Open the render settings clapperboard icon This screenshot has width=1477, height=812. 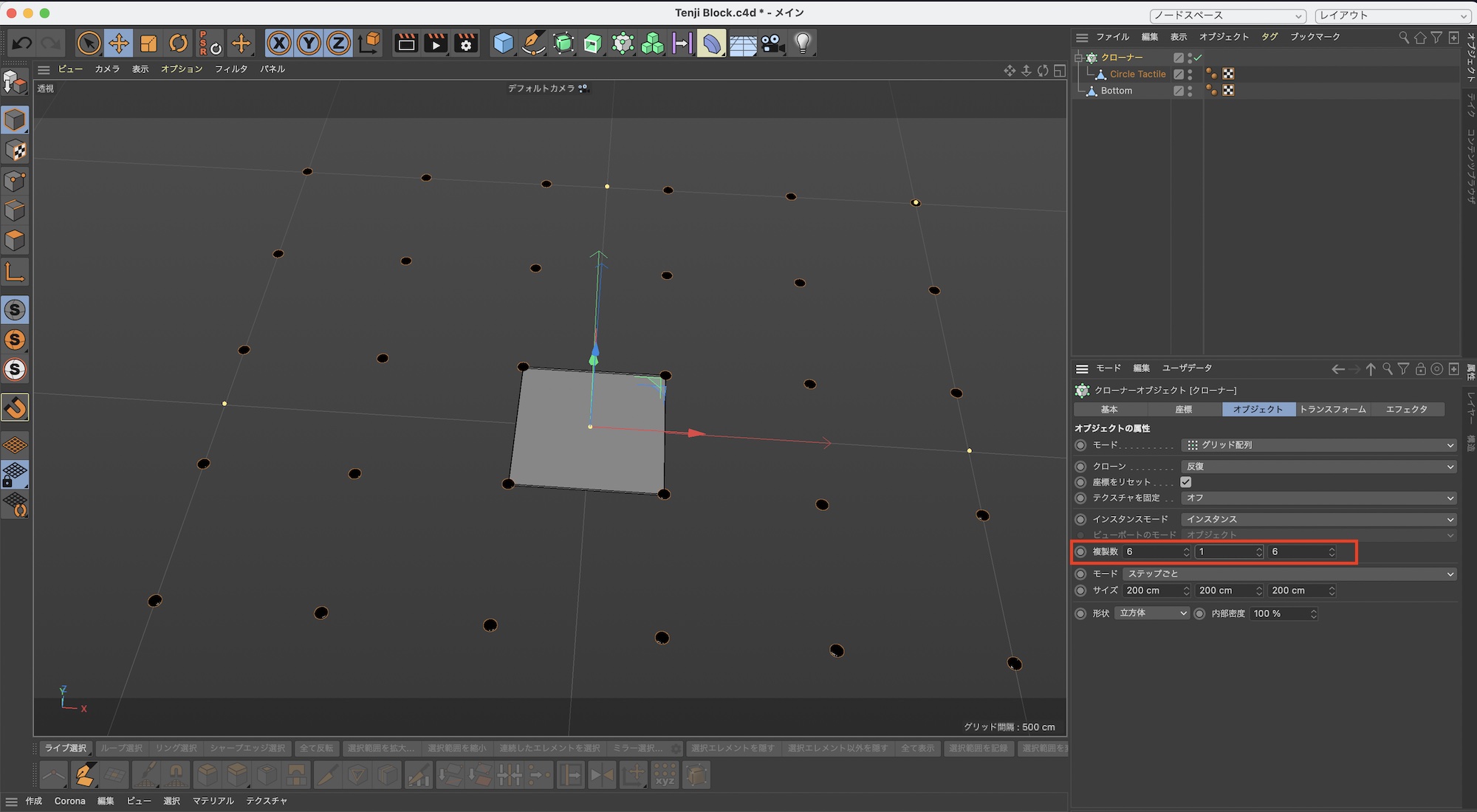(466, 44)
